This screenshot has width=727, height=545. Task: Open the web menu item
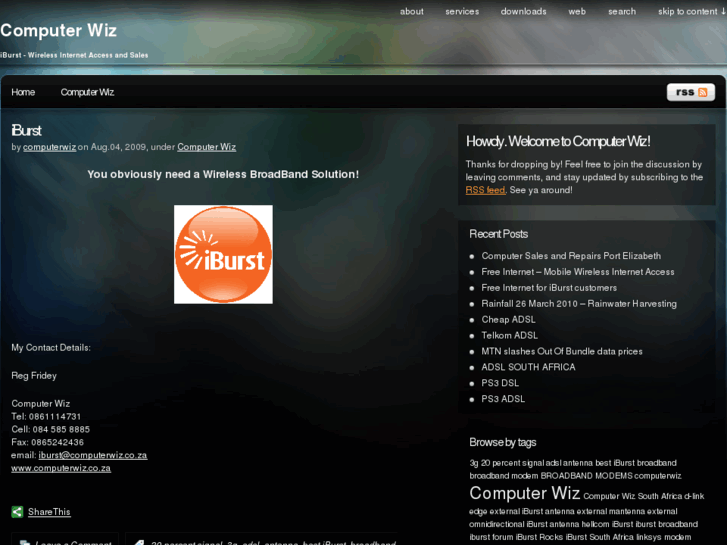click(577, 12)
